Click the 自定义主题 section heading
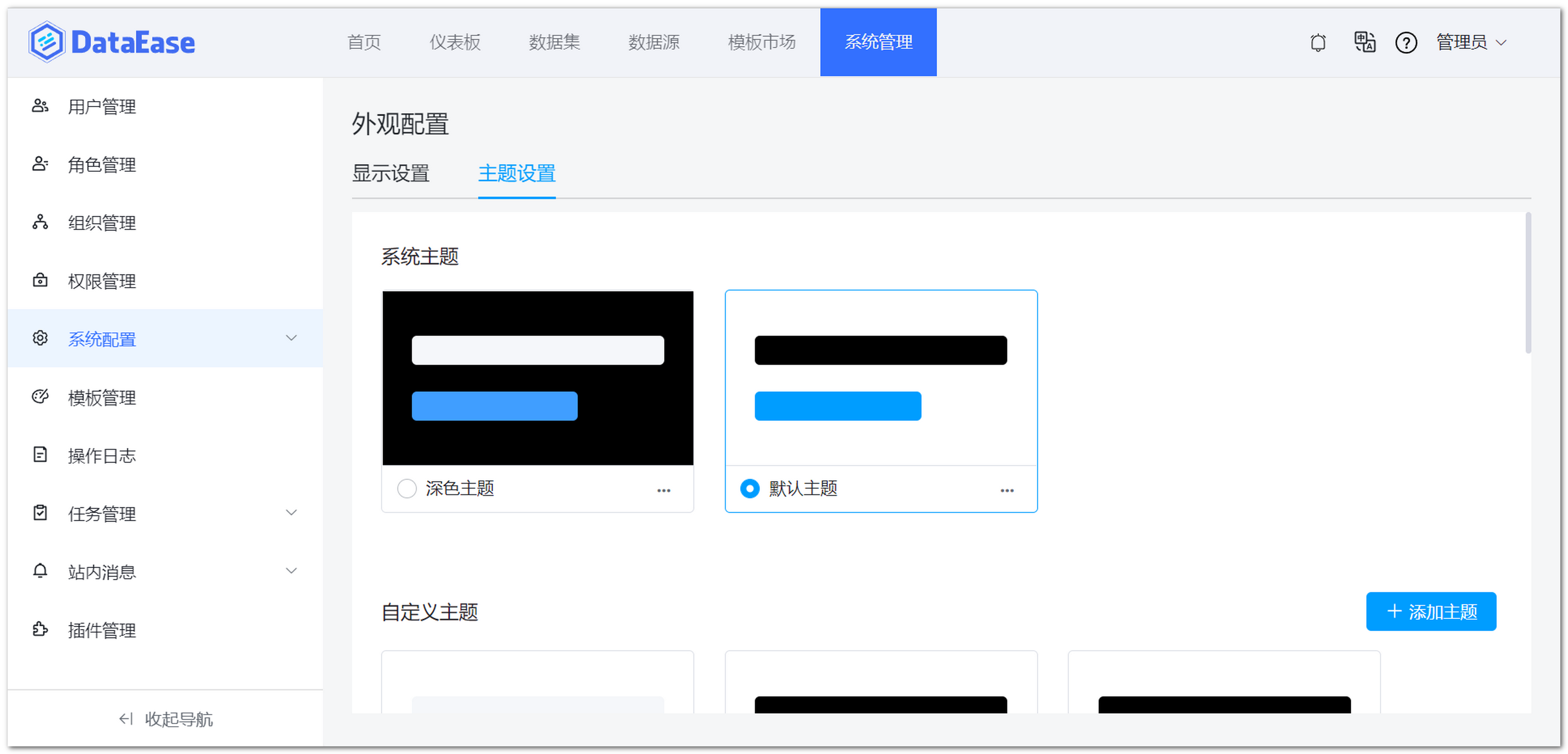This screenshot has height=754, width=1568. tap(429, 612)
